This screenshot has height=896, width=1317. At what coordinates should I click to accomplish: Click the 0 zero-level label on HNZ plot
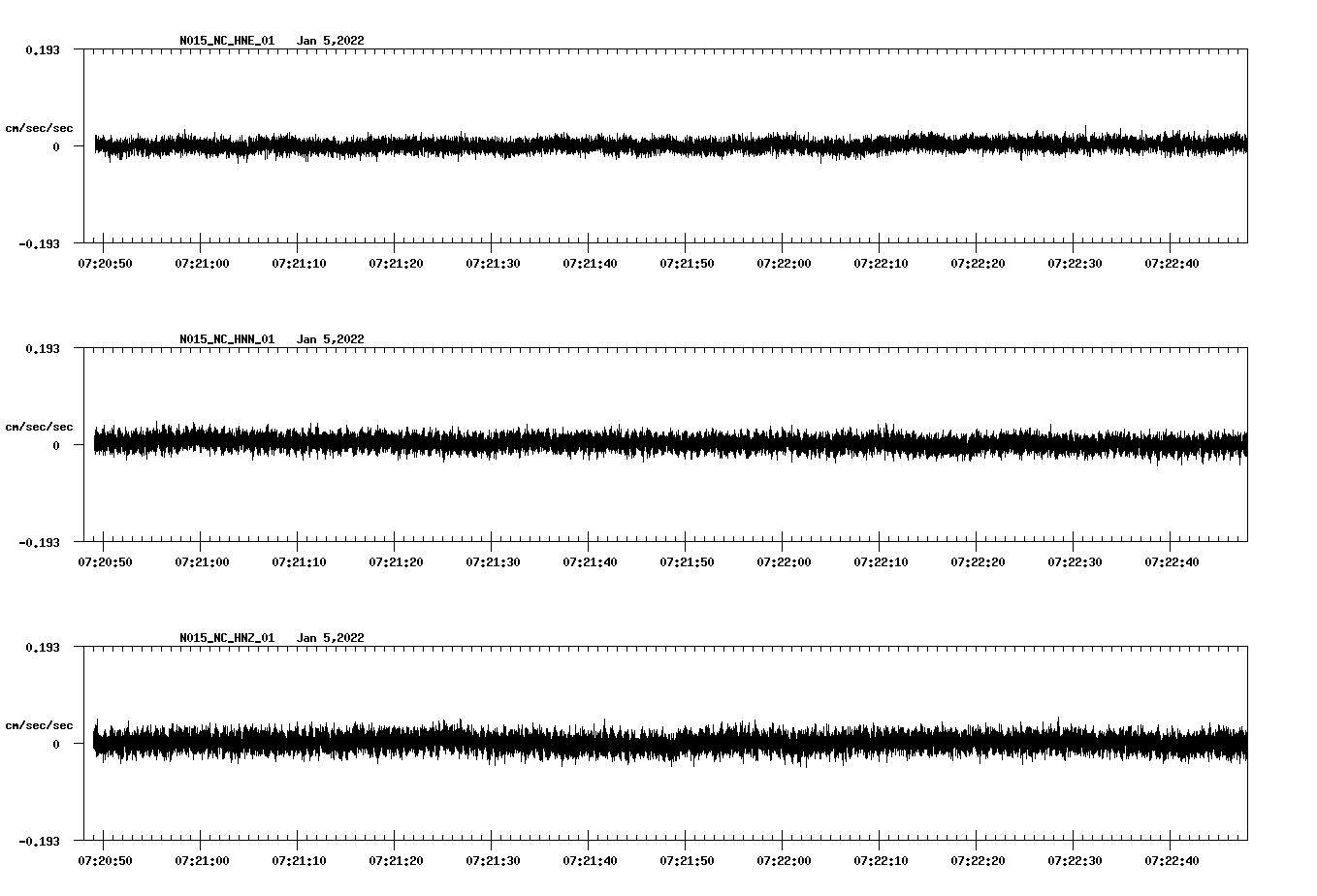[56, 745]
